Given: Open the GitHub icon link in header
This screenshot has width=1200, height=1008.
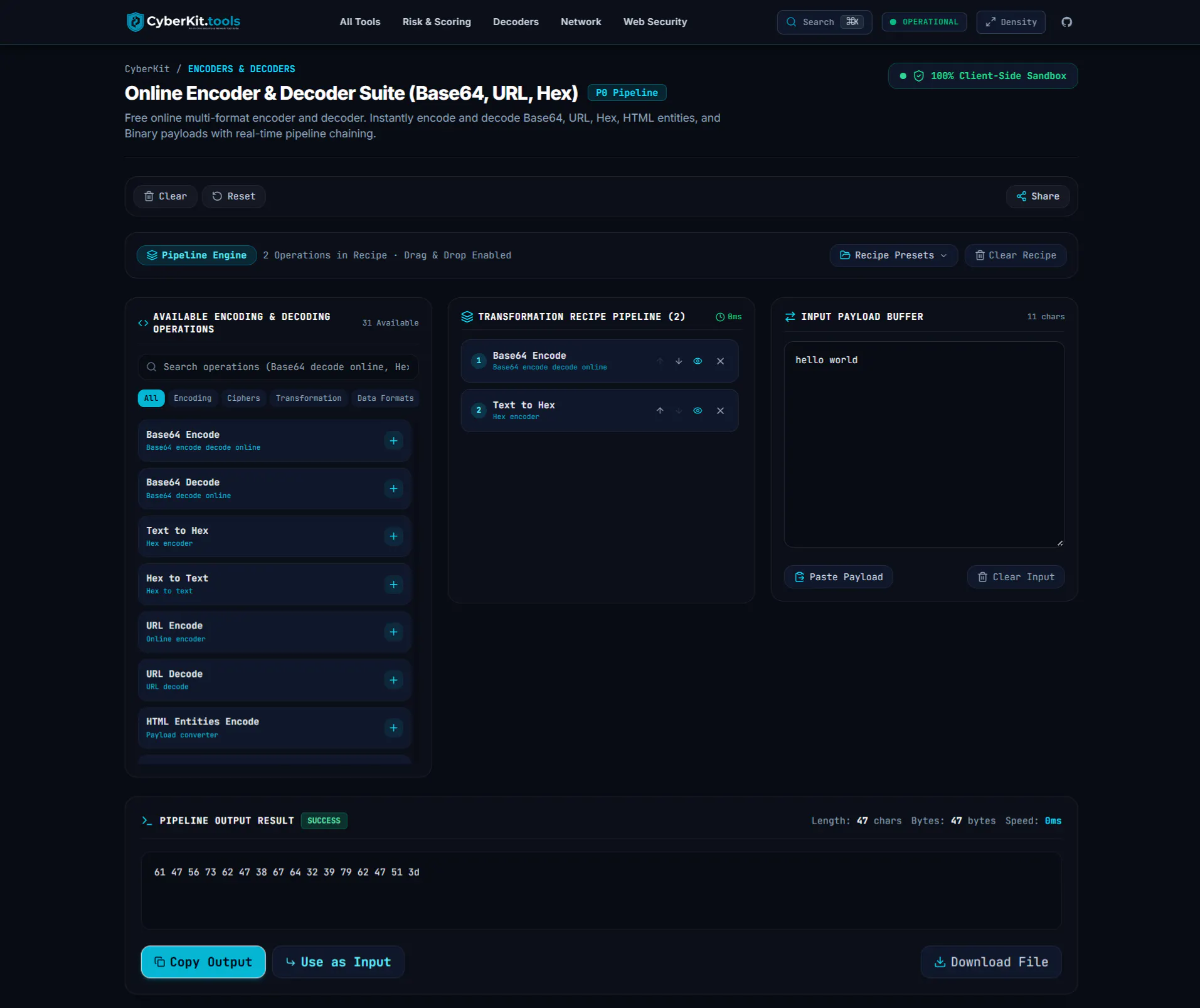Looking at the screenshot, I should point(1066,22).
